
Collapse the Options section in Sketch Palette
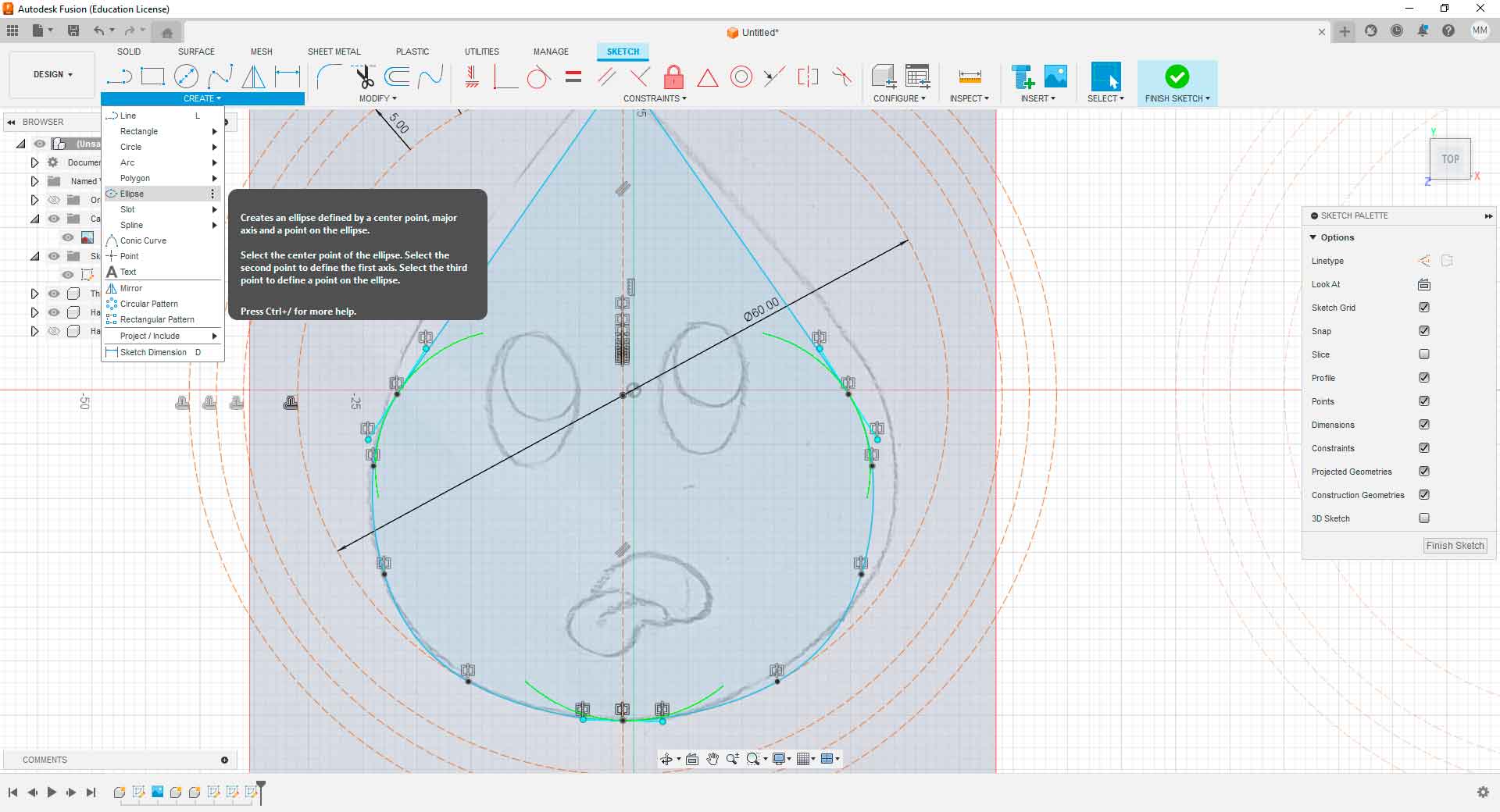pos(1313,237)
